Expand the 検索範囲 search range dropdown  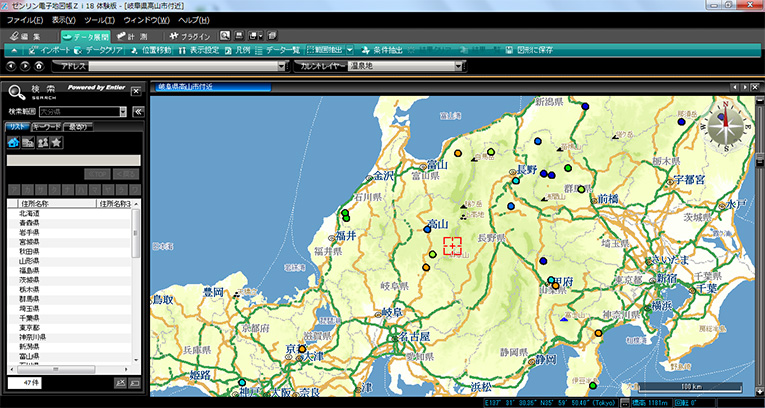pyautogui.click(x=122, y=111)
